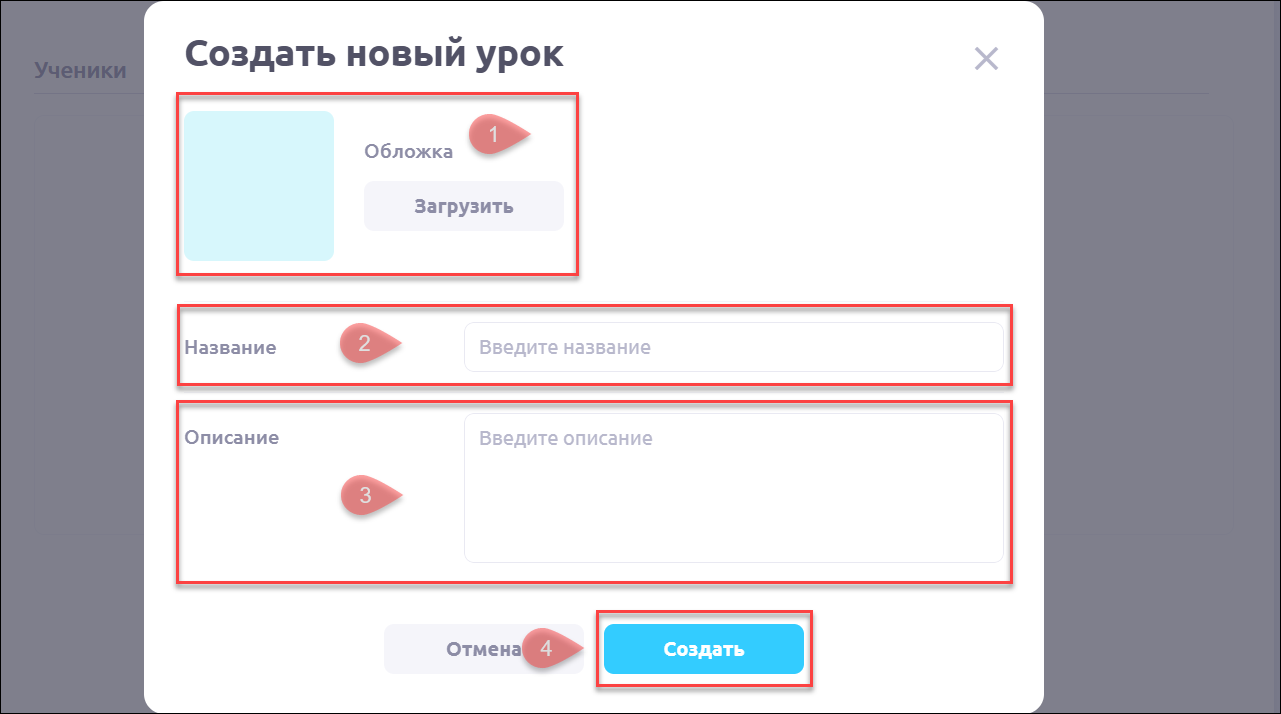Click the Обложка label text

(x=408, y=152)
